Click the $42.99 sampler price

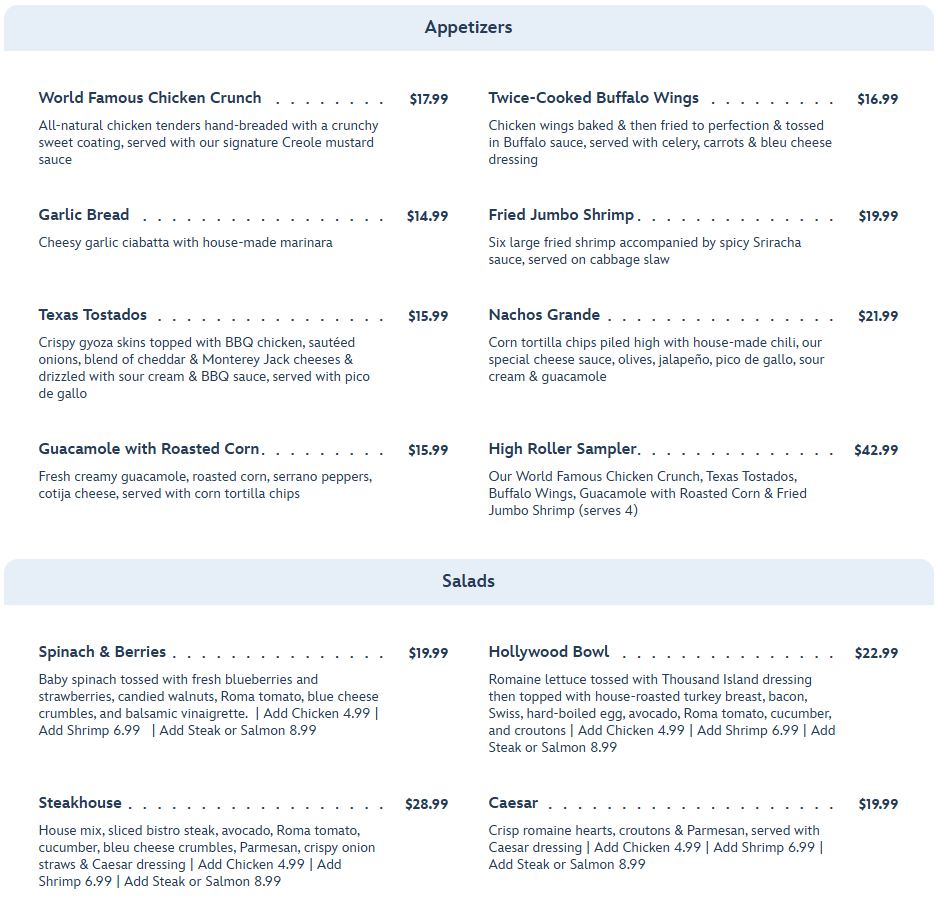click(876, 450)
